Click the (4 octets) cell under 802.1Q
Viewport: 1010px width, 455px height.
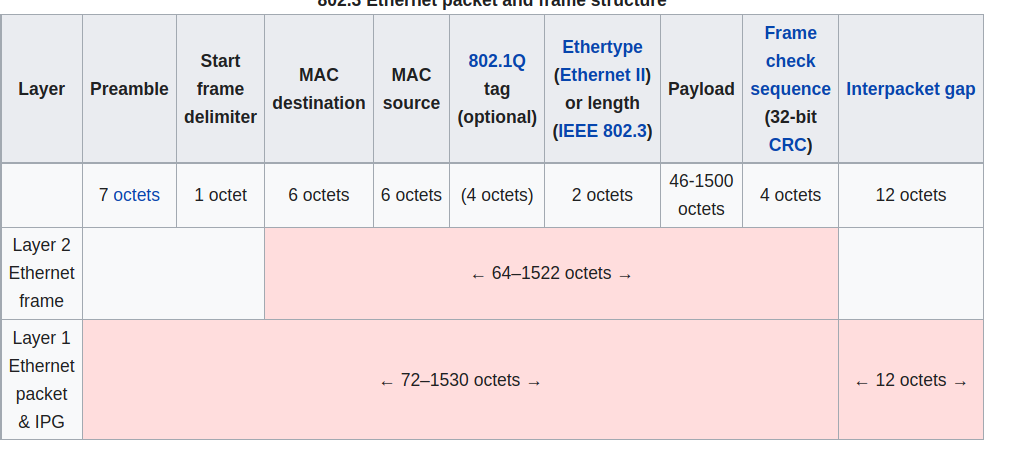pyautogui.click(x=497, y=195)
